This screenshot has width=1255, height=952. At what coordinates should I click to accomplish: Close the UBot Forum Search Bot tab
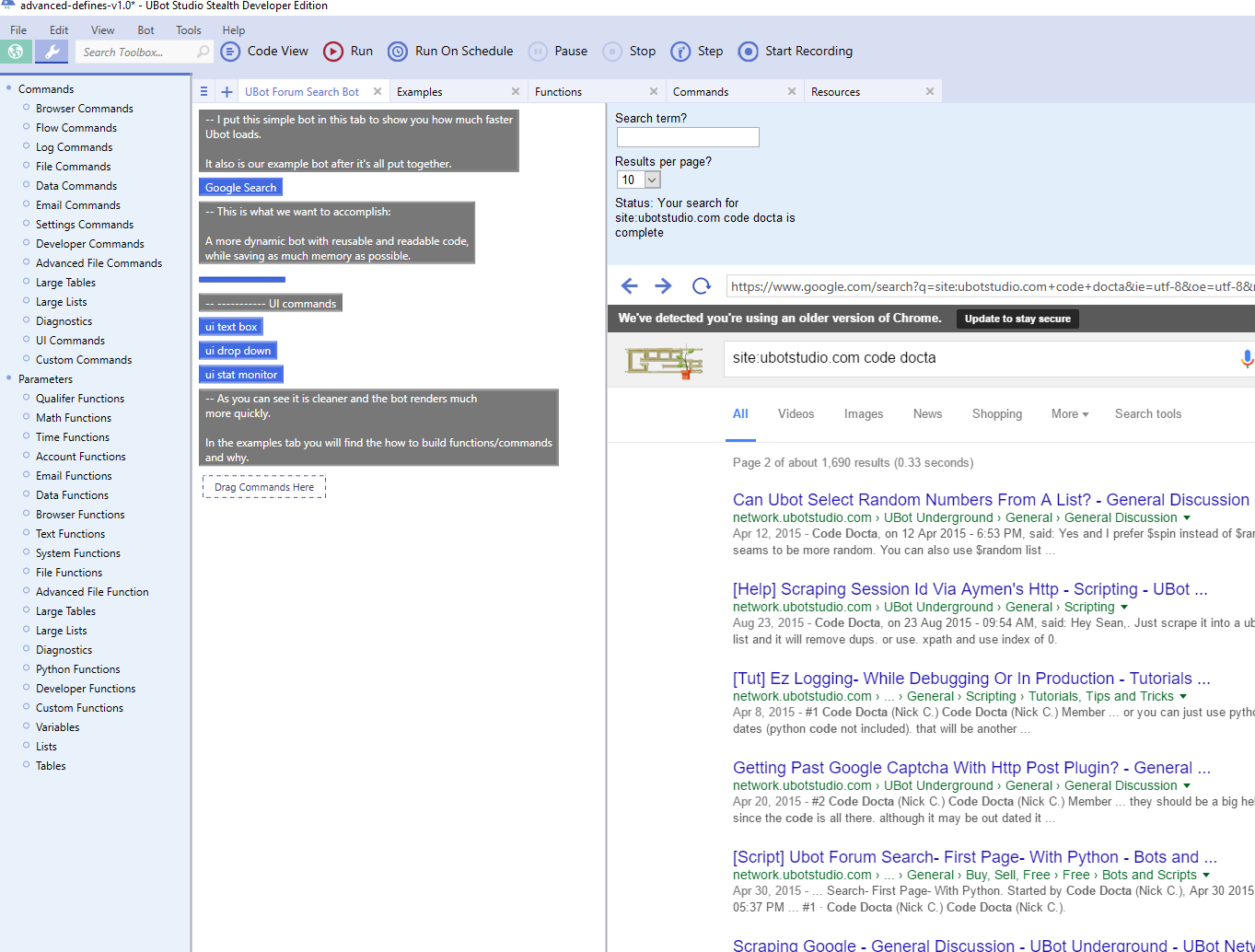(x=378, y=91)
